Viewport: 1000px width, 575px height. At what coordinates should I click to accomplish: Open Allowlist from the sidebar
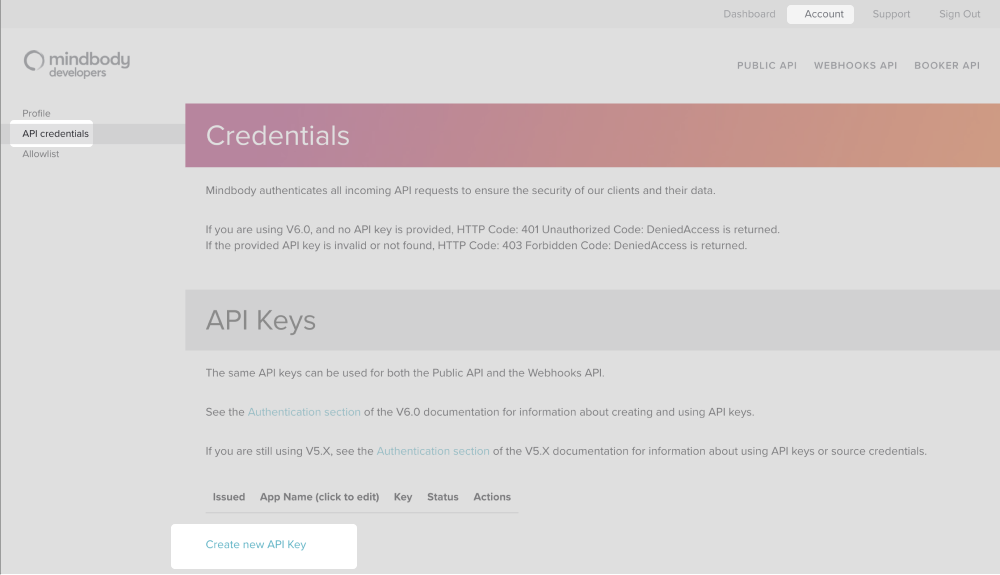[41, 154]
